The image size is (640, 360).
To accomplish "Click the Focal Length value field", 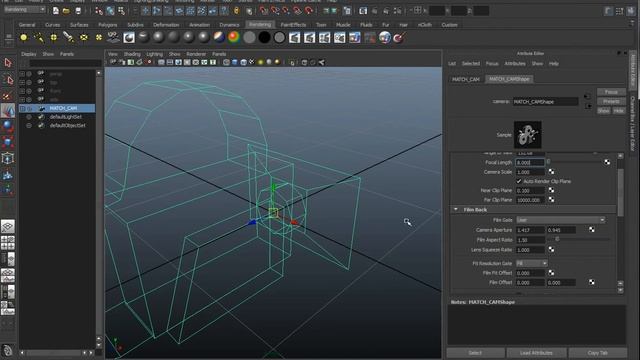I will tap(530, 162).
